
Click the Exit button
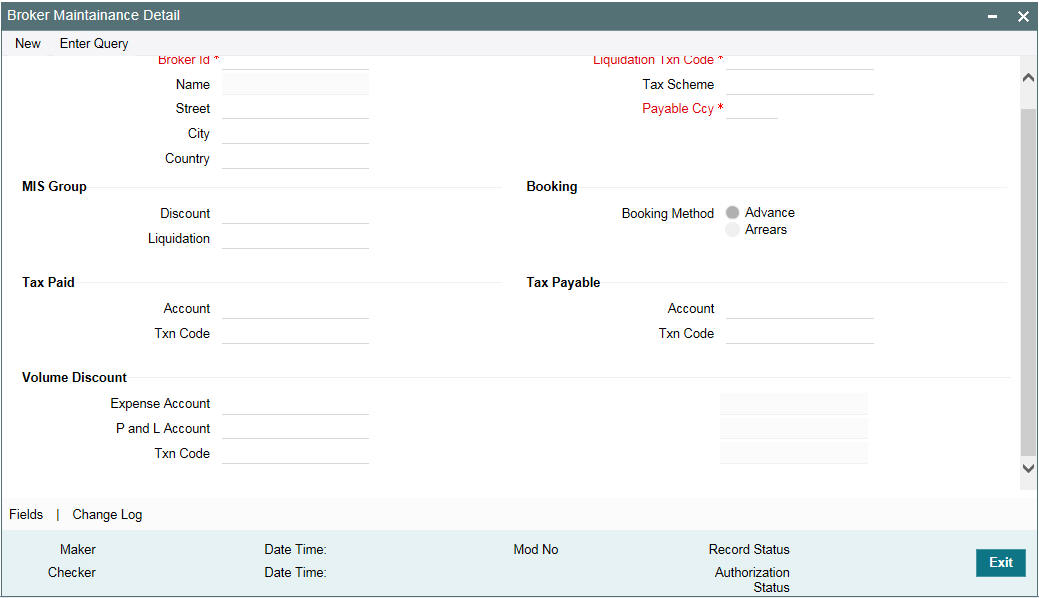1001,562
